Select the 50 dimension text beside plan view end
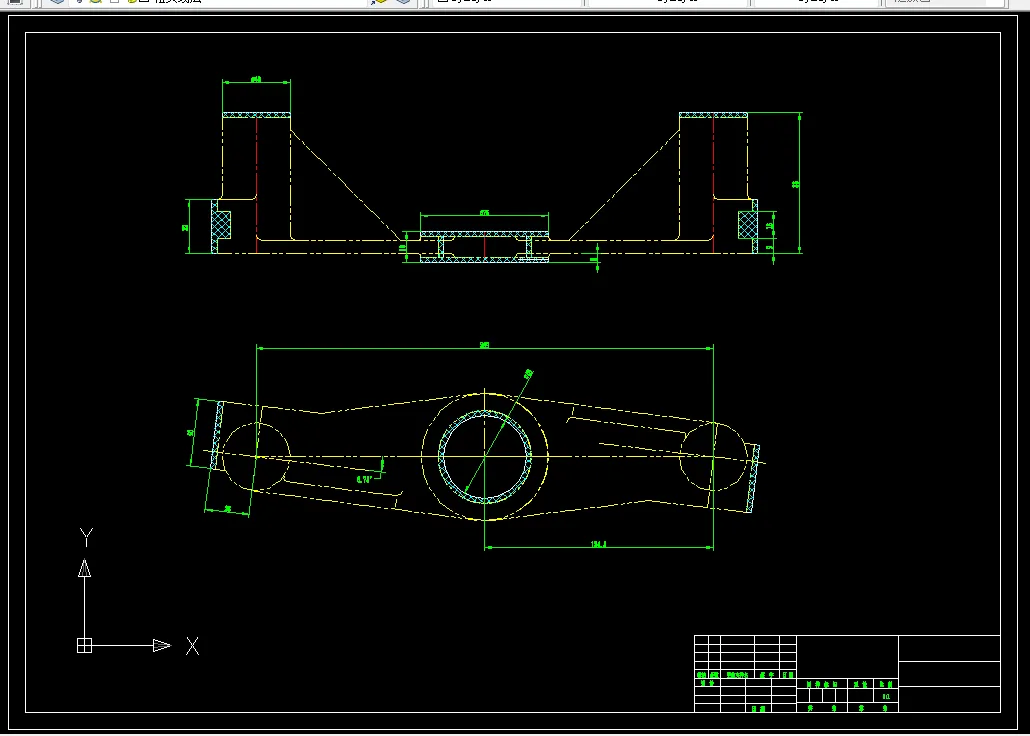 [x=190, y=433]
